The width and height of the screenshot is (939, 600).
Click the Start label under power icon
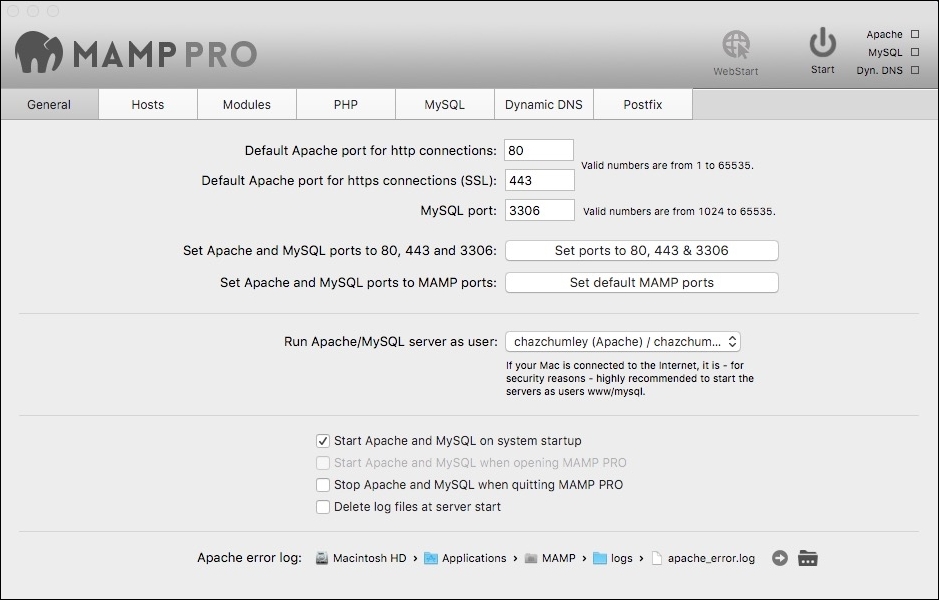[823, 69]
